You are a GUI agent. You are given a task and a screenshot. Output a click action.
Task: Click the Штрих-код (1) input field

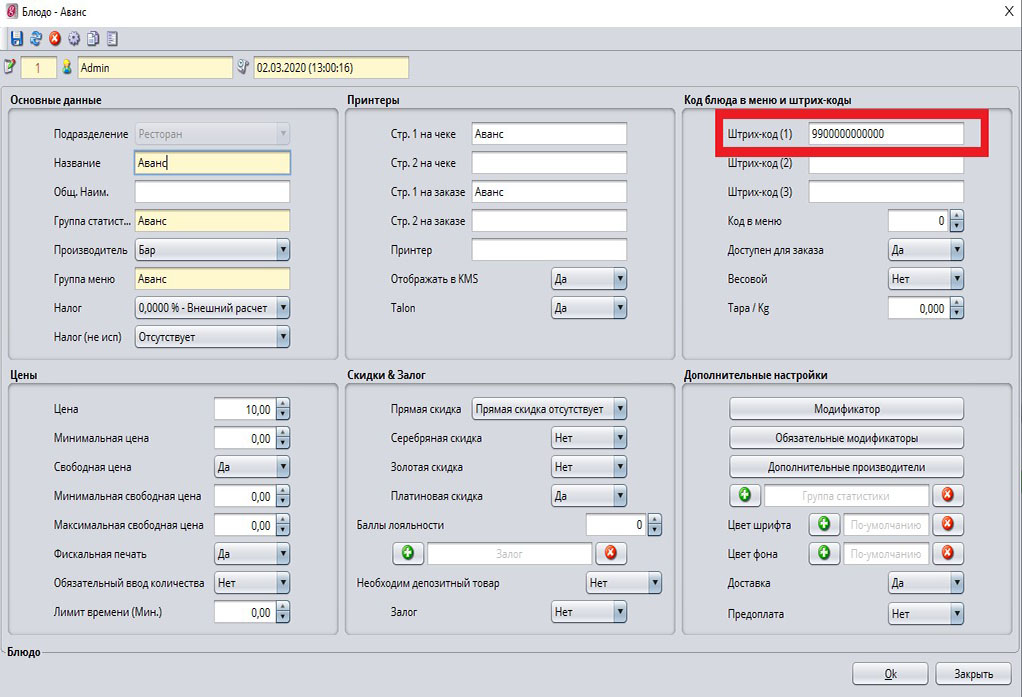(x=885, y=134)
